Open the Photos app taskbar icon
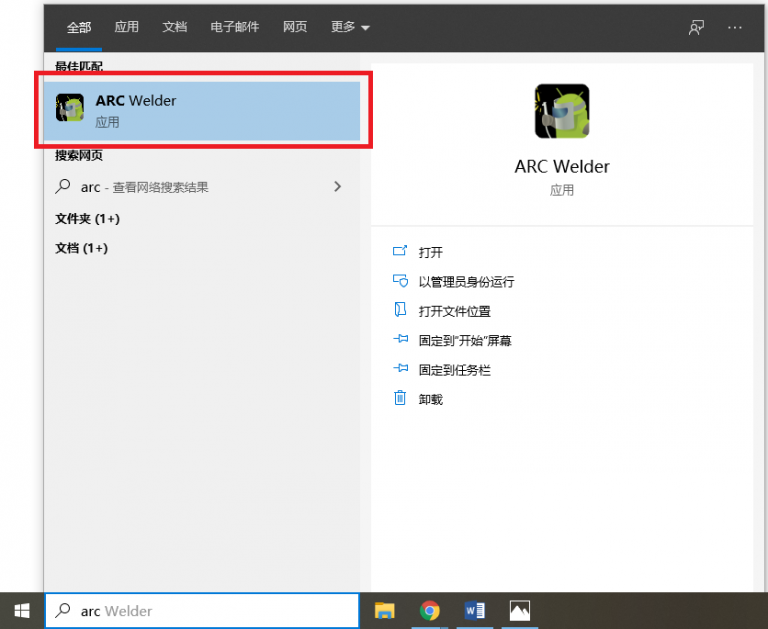Image resolution: width=768 pixels, height=629 pixels. point(519,610)
